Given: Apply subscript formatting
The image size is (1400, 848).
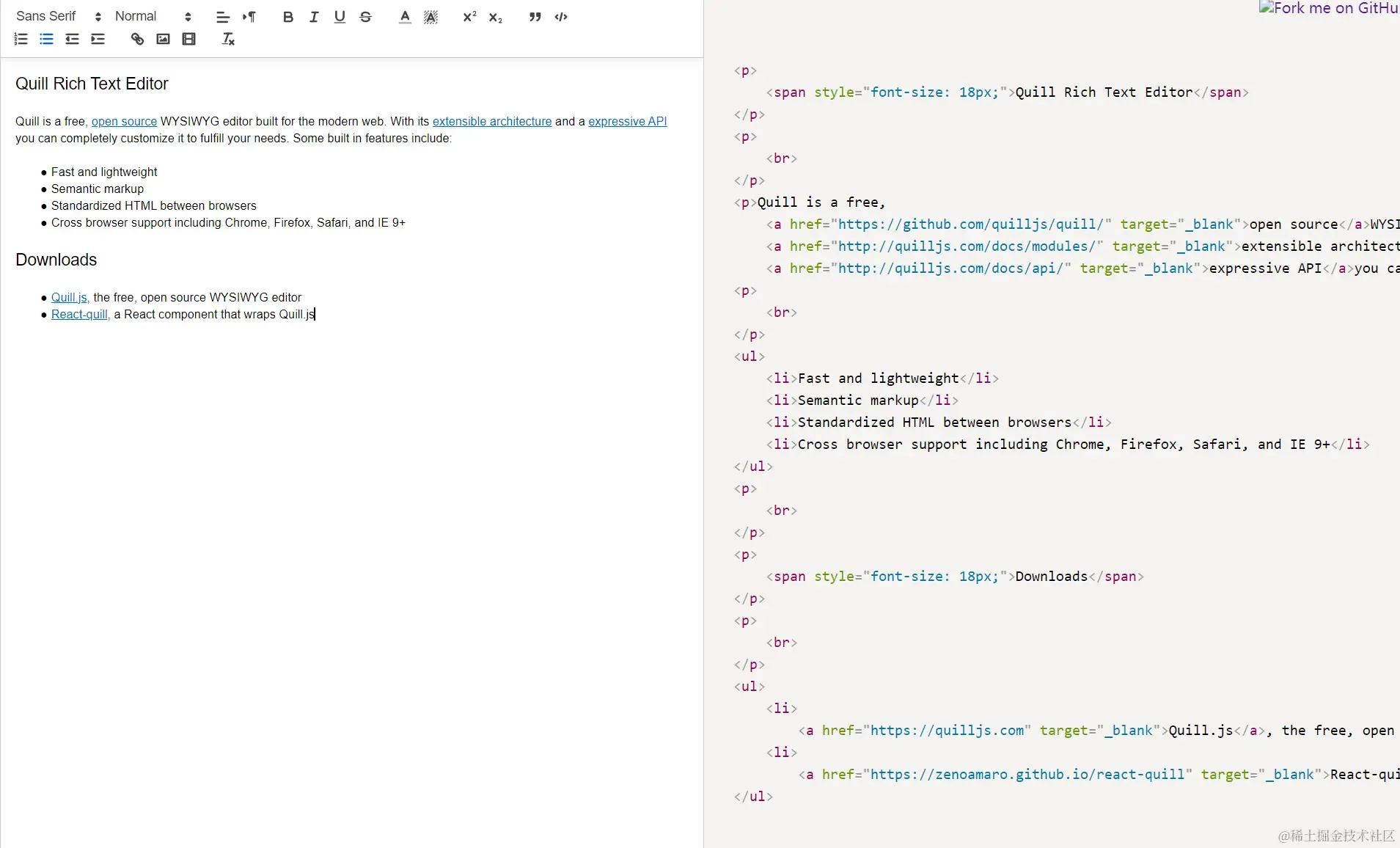Looking at the screenshot, I should point(496,17).
